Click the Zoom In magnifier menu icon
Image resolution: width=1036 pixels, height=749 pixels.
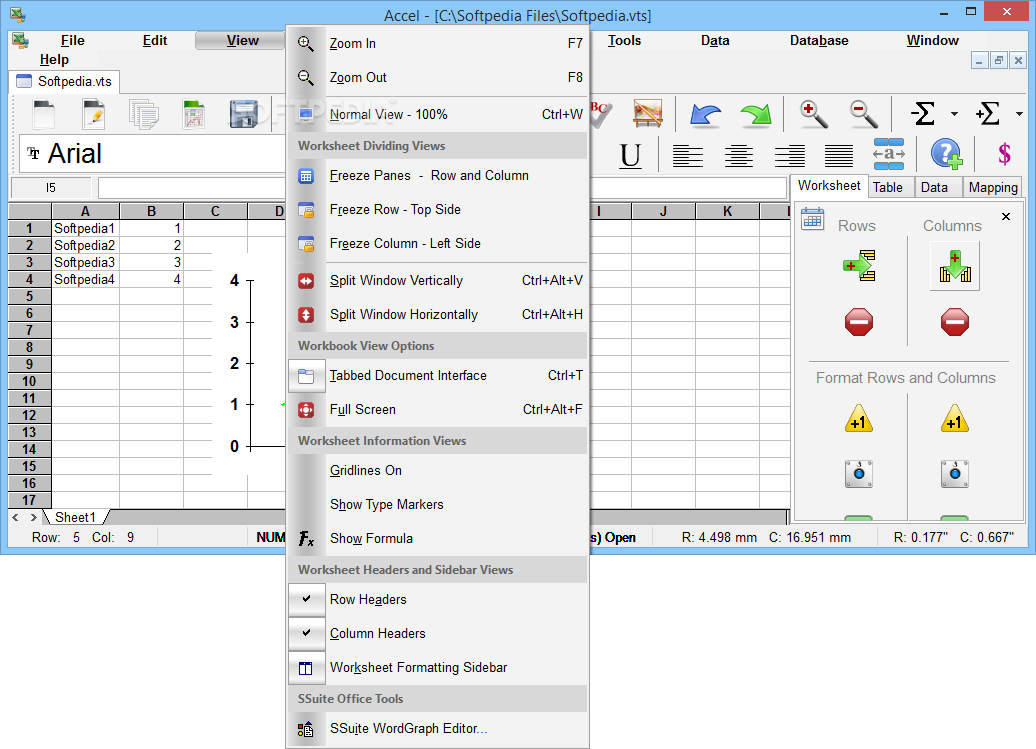[x=305, y=43]
